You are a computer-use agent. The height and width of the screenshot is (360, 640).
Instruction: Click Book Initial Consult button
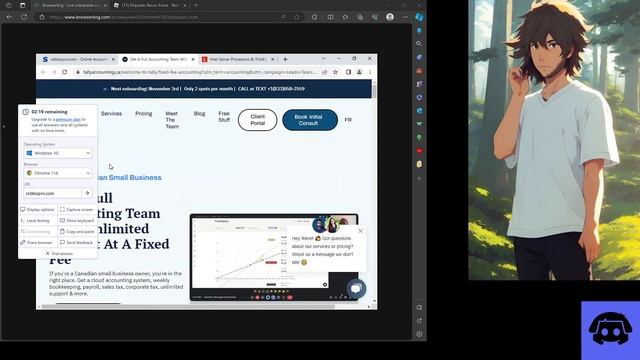coord(310,120)
